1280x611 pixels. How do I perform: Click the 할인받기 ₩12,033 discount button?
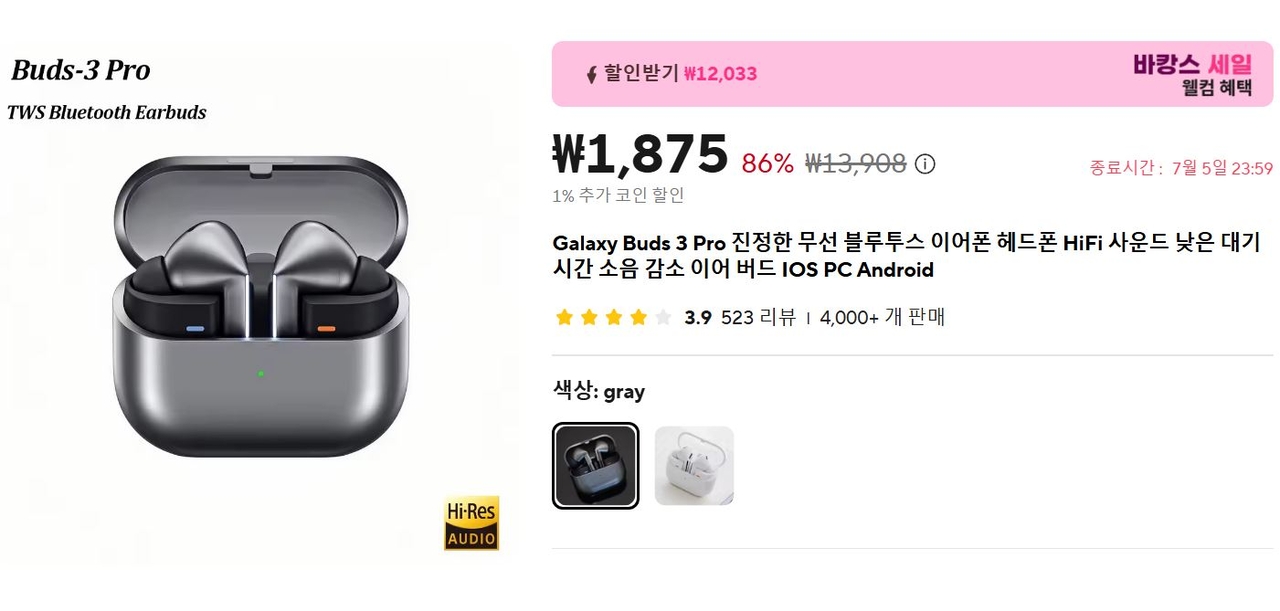[680, 74]
